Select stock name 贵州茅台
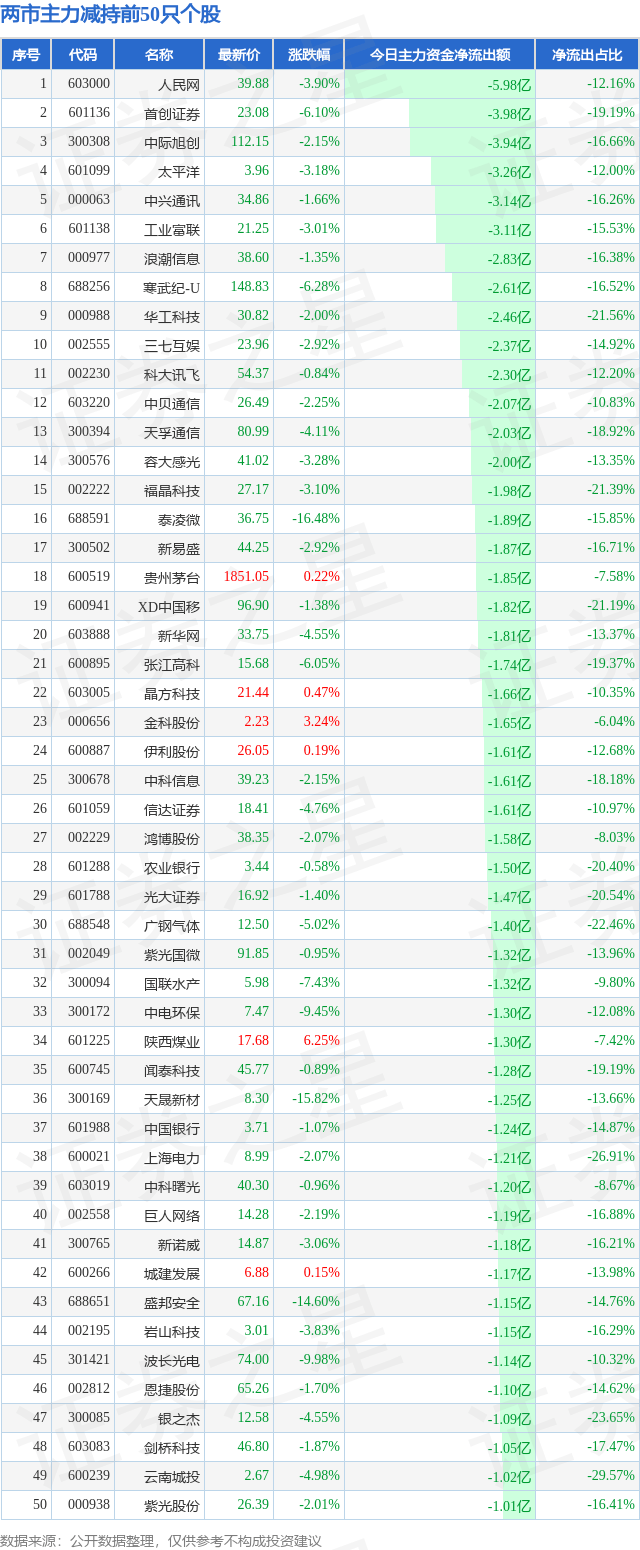 click(x=172, y=578)
